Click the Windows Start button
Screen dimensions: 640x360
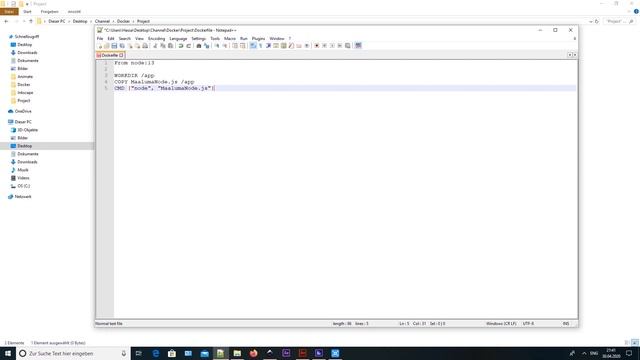click(x=8, y=353)
